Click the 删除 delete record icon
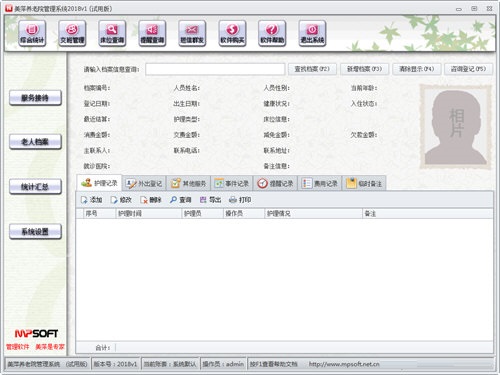The width and height of the screenshot is (500, 375). [151, 200]
